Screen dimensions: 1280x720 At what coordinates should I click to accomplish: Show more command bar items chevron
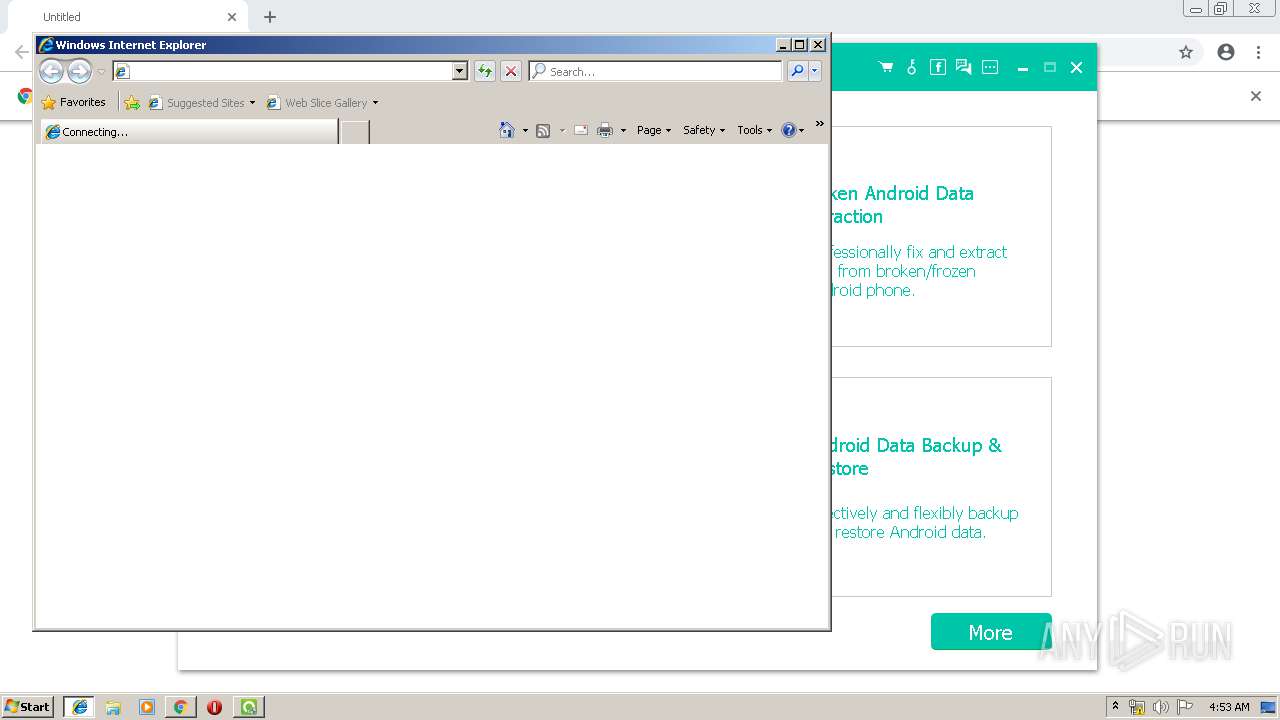point(820,124)
